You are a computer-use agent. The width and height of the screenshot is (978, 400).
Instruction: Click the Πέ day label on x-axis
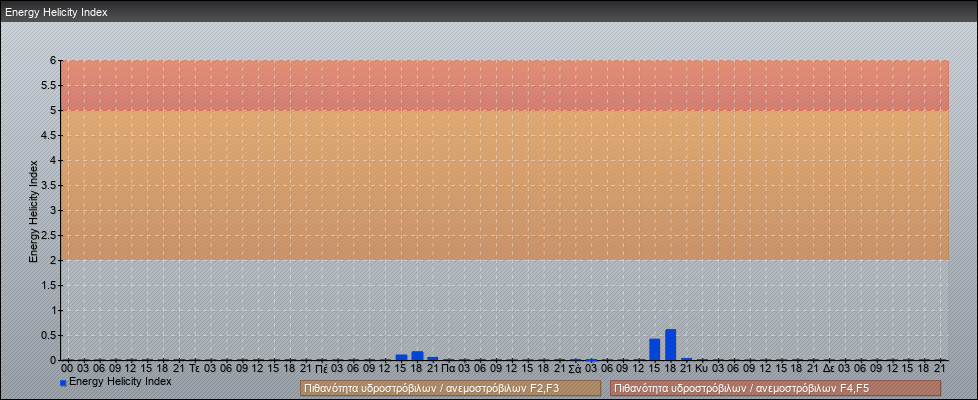[x=321, y=369]
